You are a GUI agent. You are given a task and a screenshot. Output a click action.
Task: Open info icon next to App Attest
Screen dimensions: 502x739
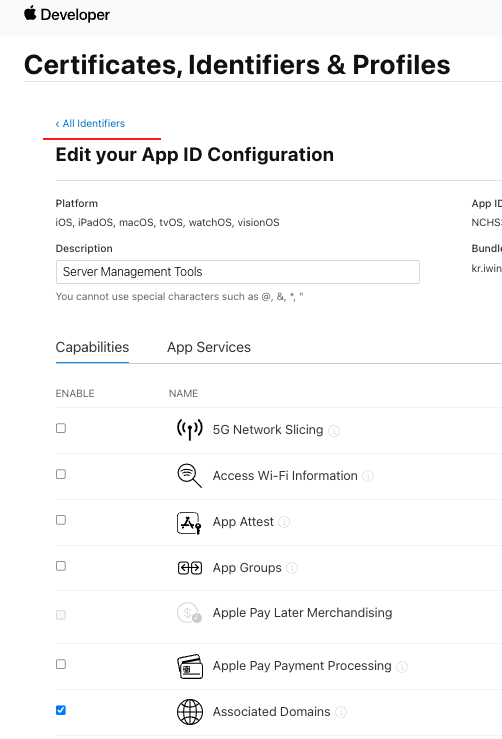point(284,522)
